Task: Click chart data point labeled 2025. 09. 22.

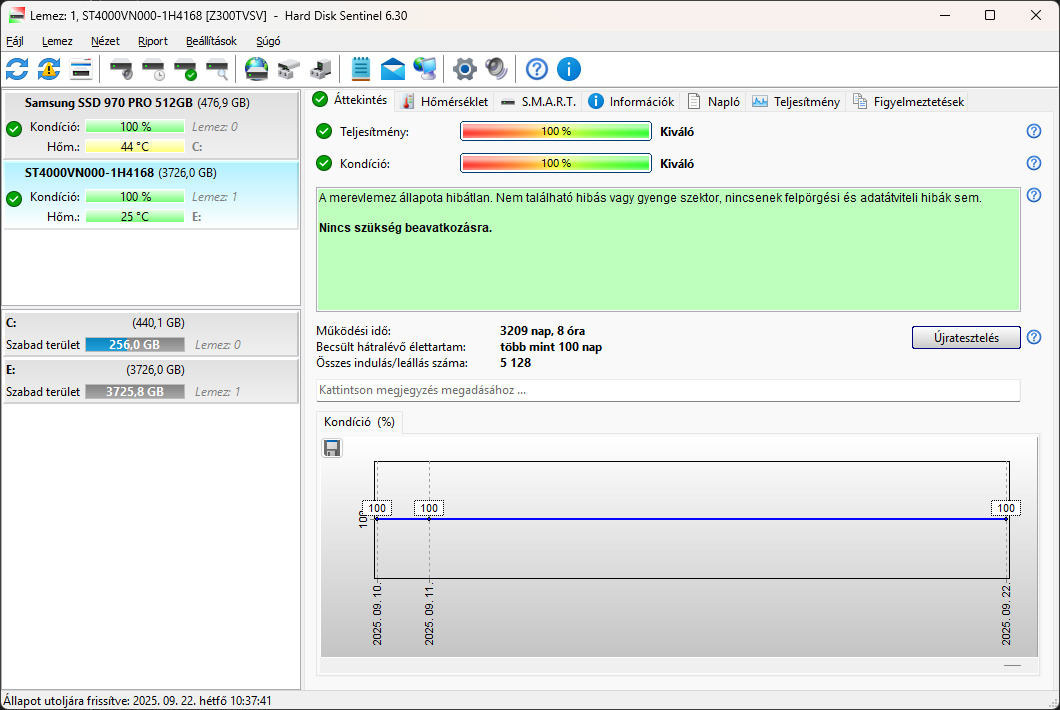Action: pos(1007,519)
